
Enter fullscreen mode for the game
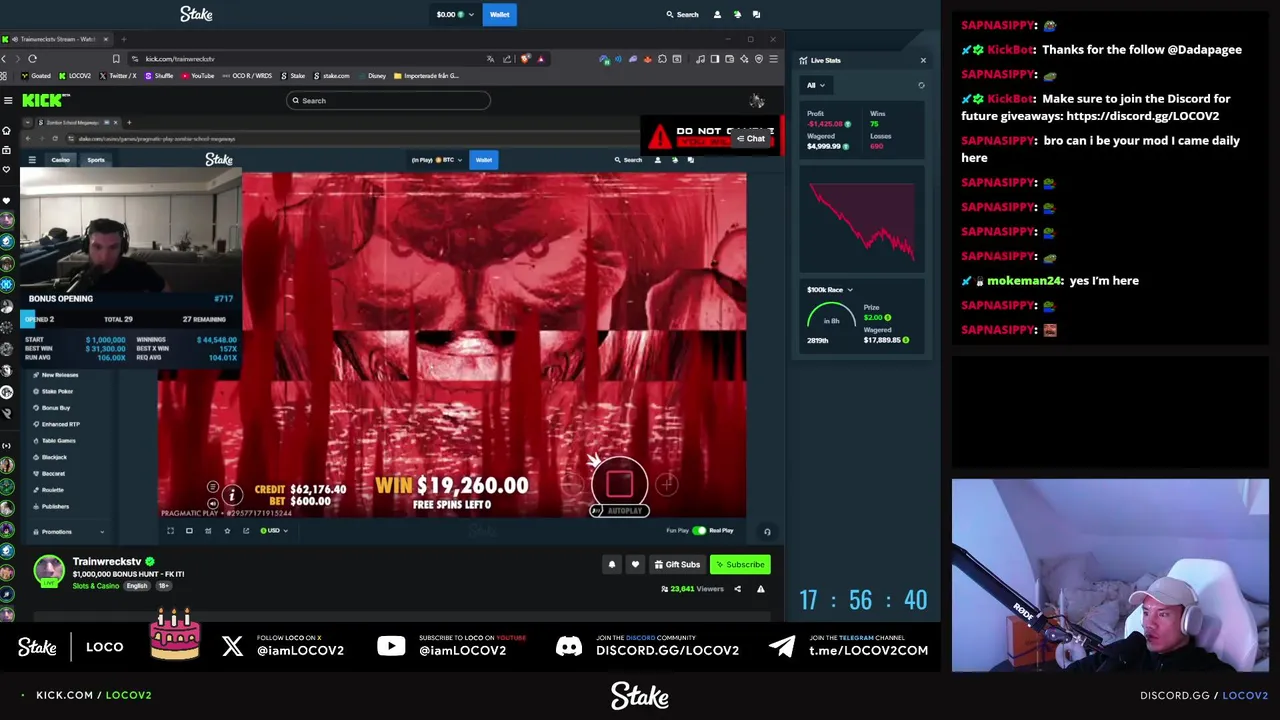click(170, 531)
